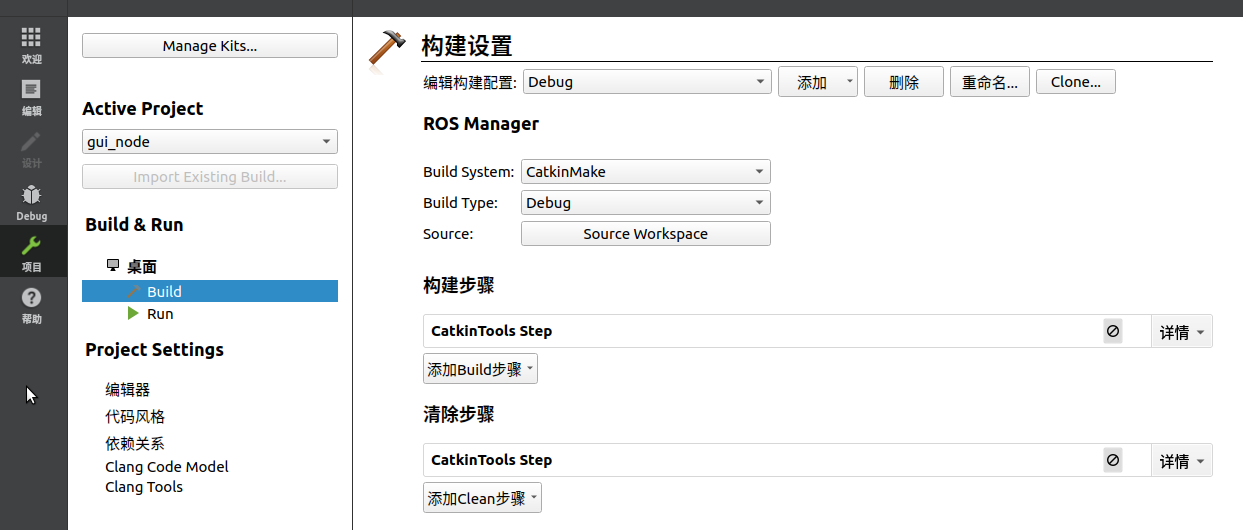This screenshot has height=530, width=1243.
Task: Click the ROS Manager heading
Action: pyautogui.click(x=481, y=124)
